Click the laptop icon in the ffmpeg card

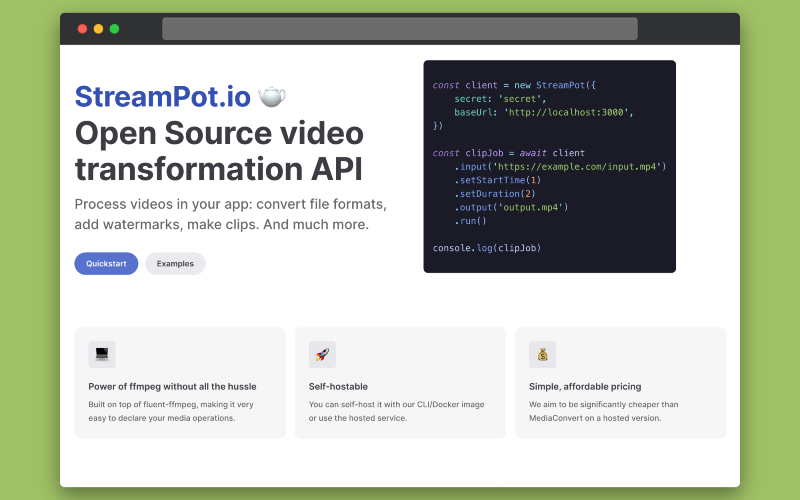pyautogui.click(x=102, y=354)
